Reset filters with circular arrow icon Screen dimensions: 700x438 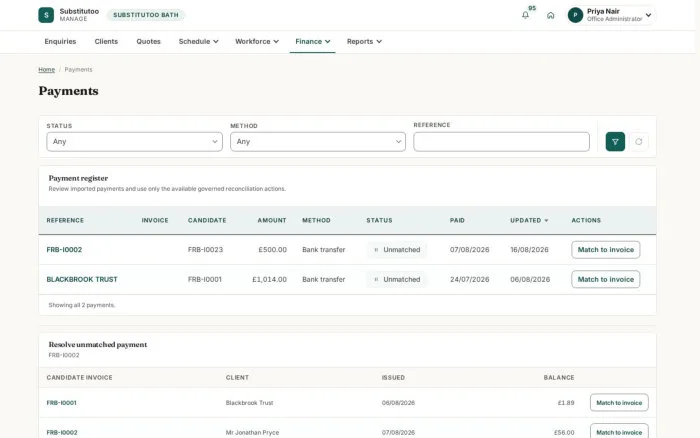(x=639, y=142)
